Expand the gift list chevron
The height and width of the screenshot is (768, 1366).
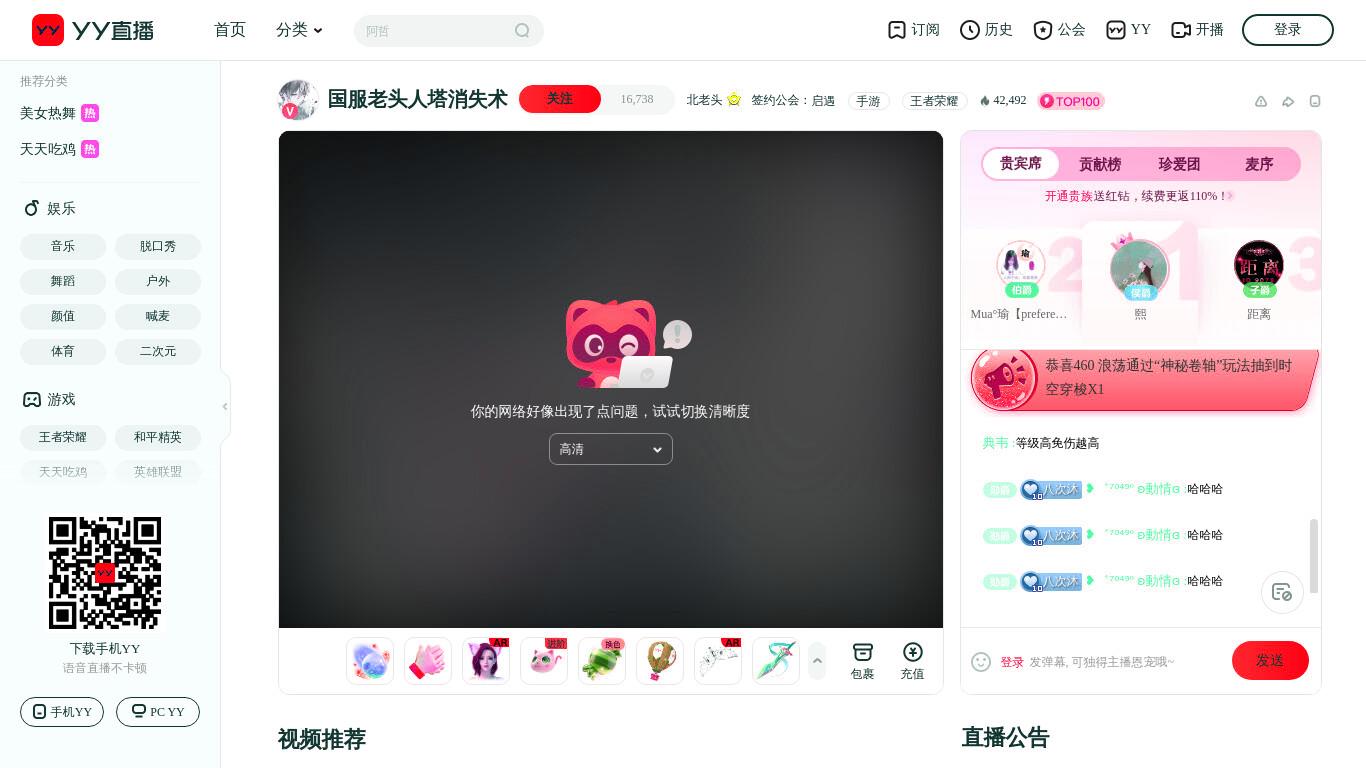[817, 661]
